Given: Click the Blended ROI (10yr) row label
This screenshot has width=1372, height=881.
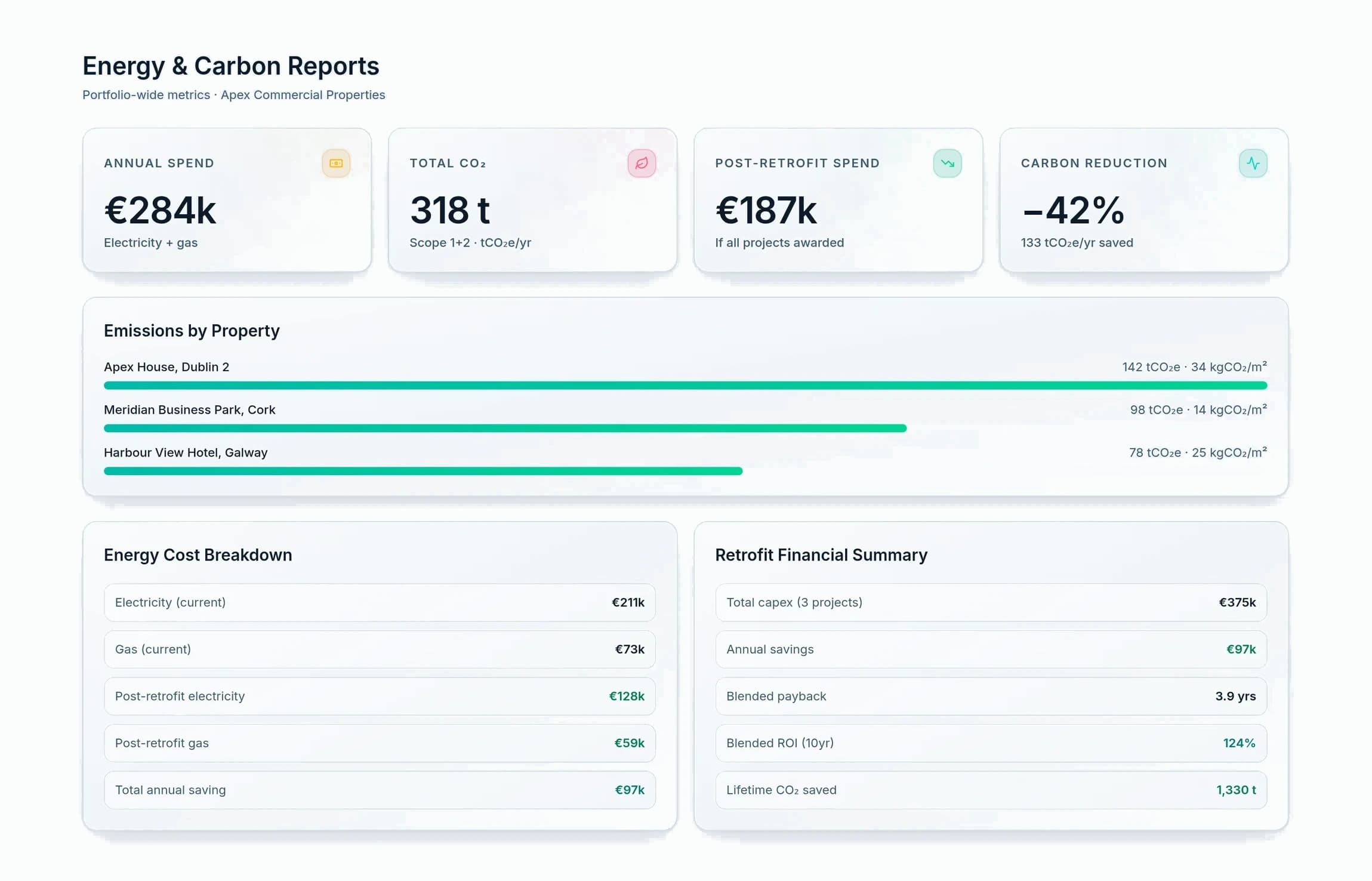Looking at the screenshot, I should (x=779, y=744).
